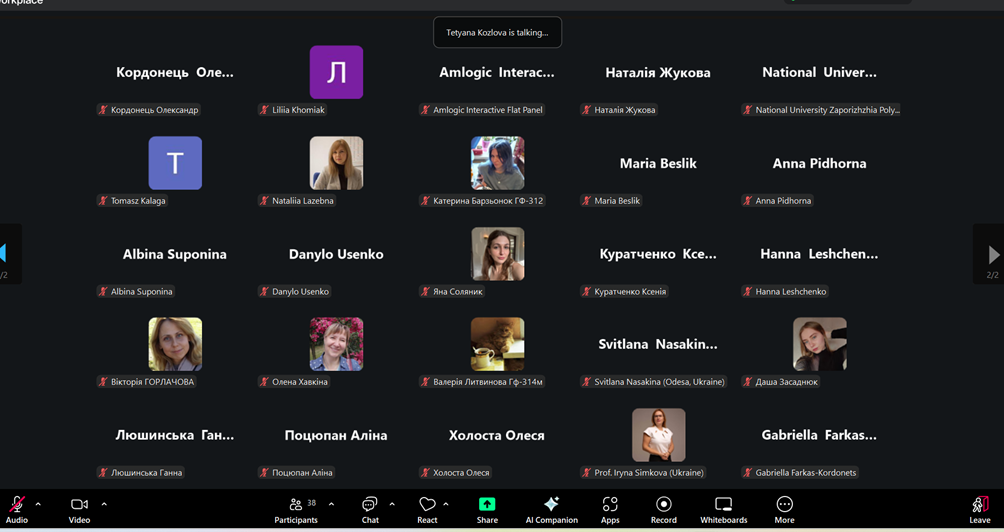This screenshot has height=532, width=1004.
Task: Select Liliia Khomiak's purple avatar tile
Action: click(x=336, y=72)
